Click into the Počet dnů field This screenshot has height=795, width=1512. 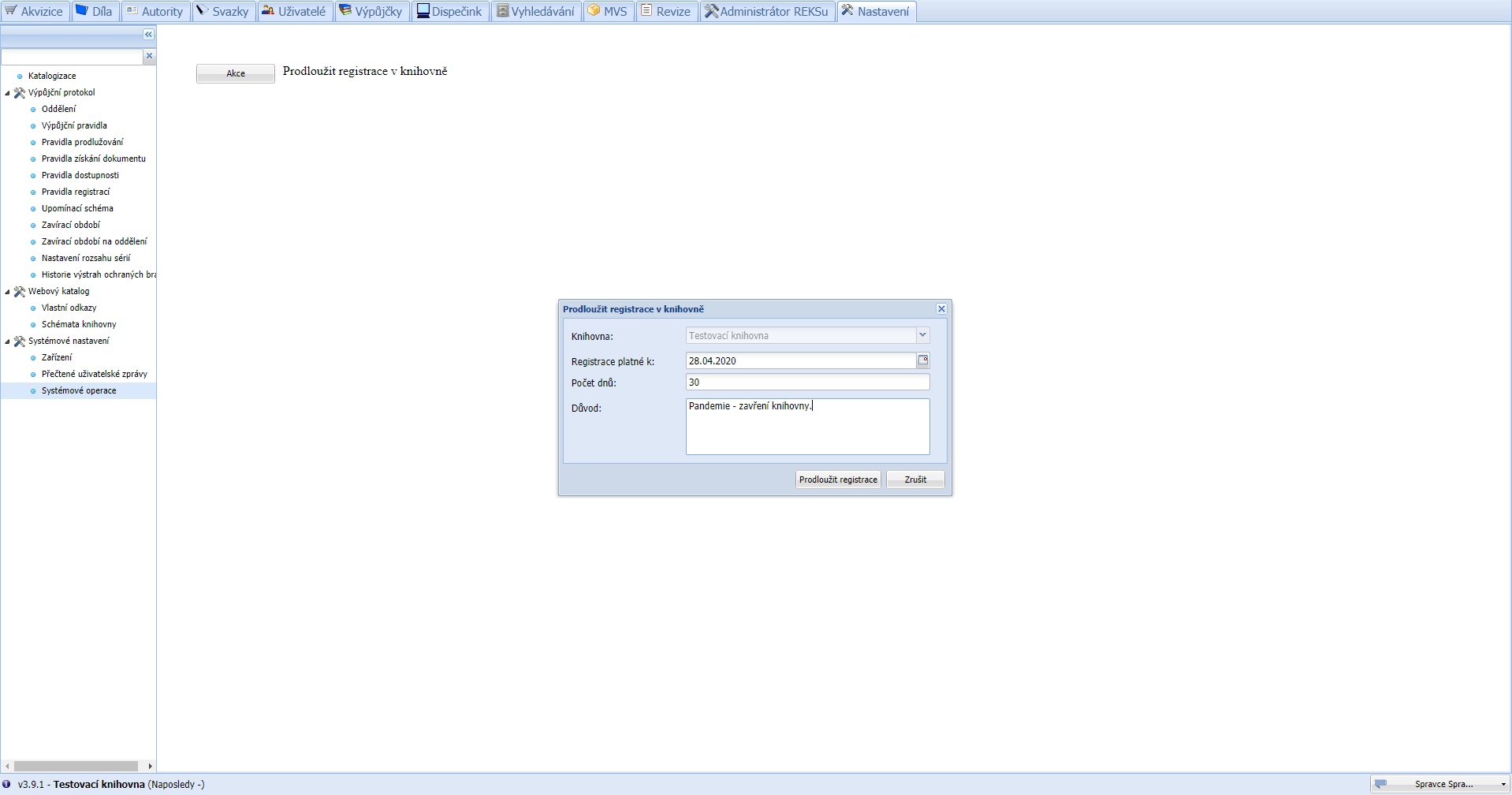coord(807,383)
